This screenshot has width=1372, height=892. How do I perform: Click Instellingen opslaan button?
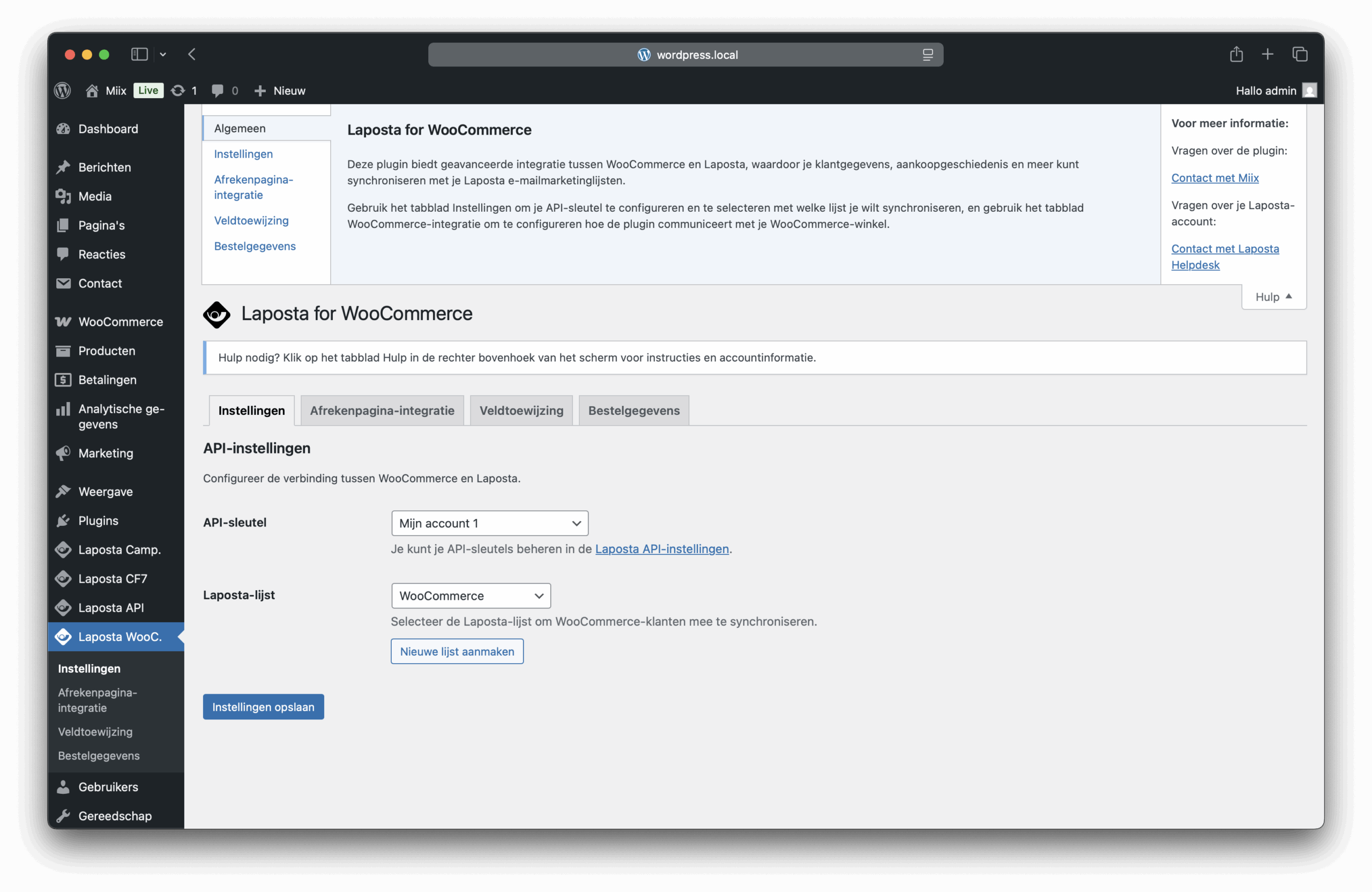[264, 707]
